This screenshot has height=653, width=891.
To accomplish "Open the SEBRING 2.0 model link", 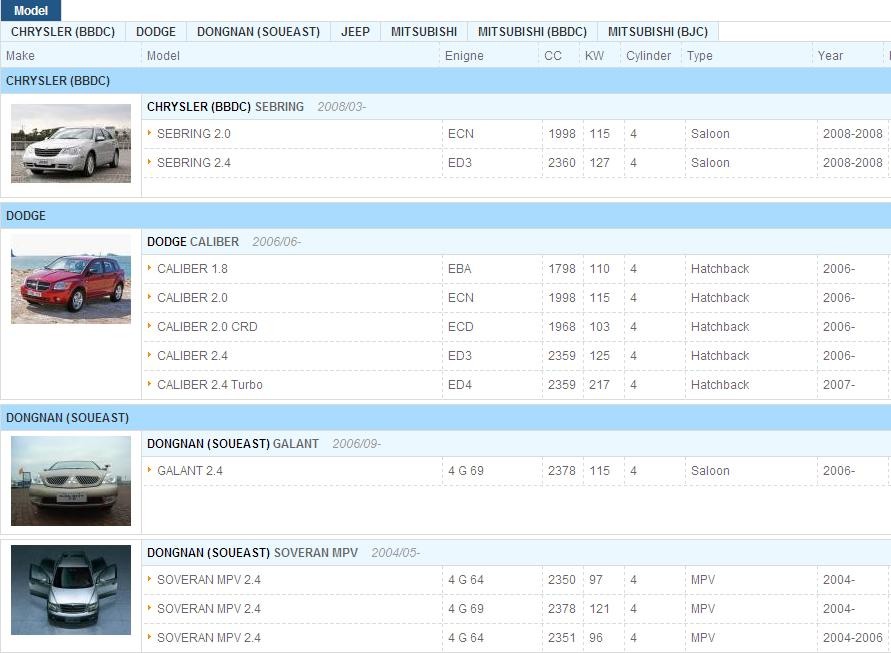I will (x=193, y=134).
